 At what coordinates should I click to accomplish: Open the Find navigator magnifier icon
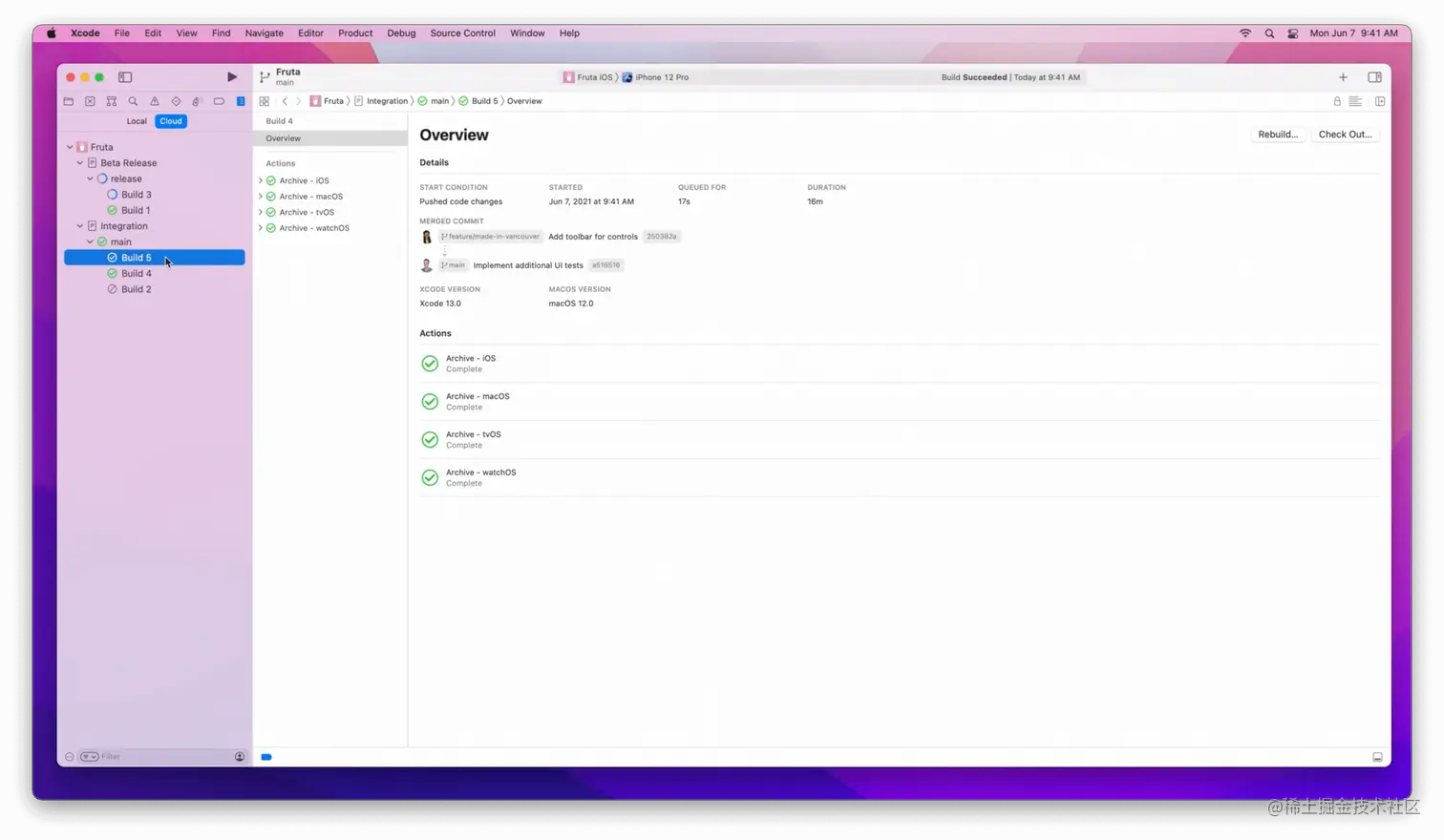(133, 101)
